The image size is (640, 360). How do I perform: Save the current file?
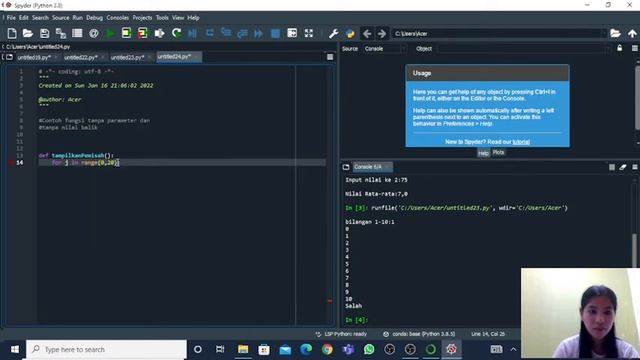tap(44, 33)
